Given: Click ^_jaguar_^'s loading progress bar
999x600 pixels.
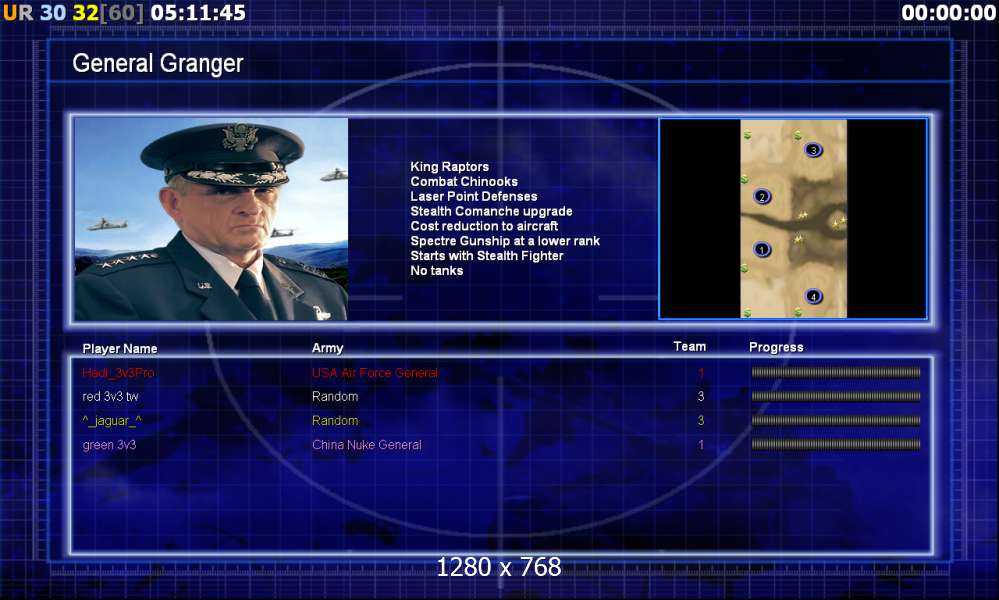Looking at the screenshot, I should tap(836, 420).
